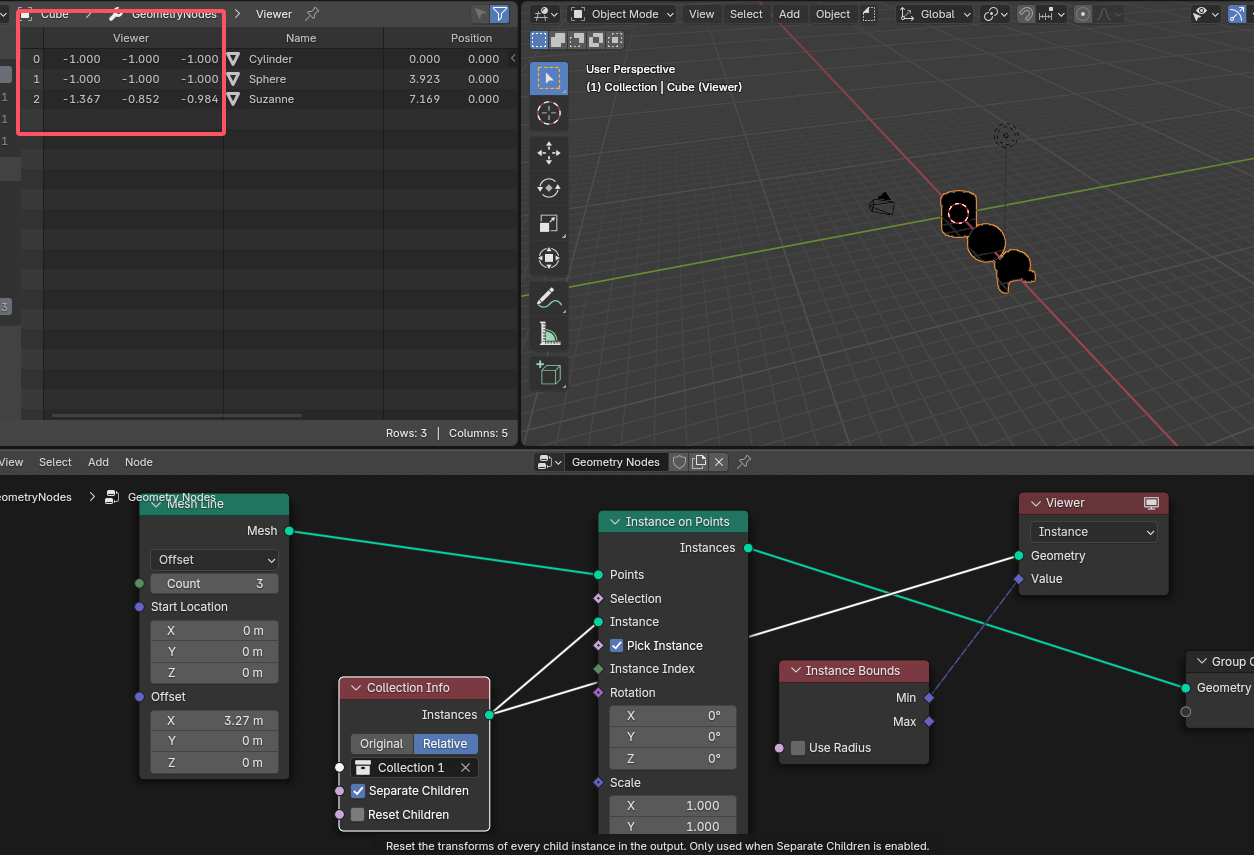Screen dimensions: 1254x855
Task: Select the Select Box tool in viewport toolbar
Action: pos(548,78)
